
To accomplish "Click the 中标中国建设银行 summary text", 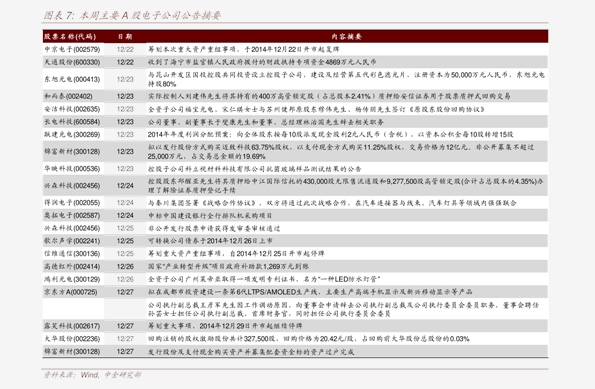I will click(x=210, y=215).
